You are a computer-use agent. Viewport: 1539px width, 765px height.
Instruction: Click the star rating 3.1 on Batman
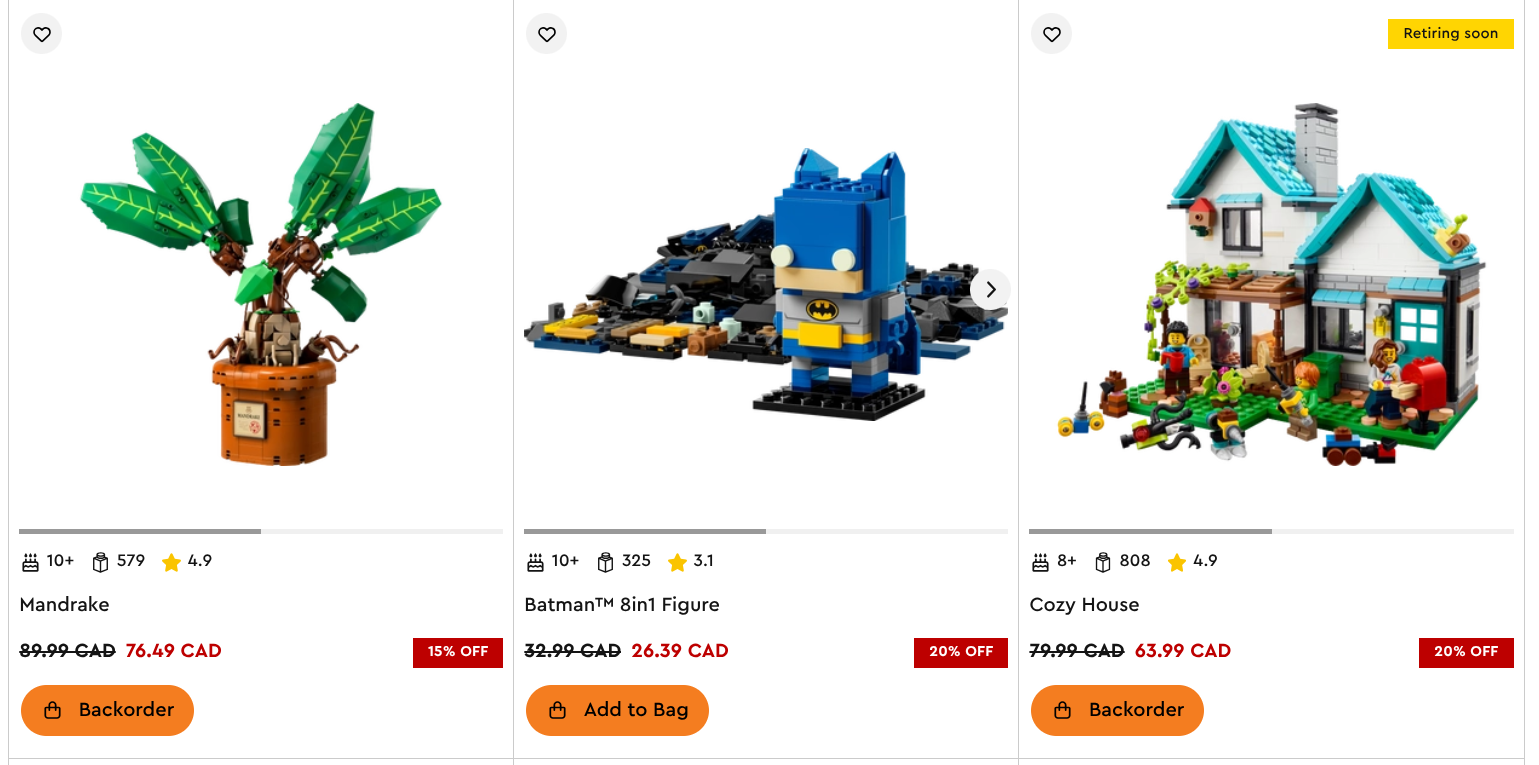click(x=691, y=561)
